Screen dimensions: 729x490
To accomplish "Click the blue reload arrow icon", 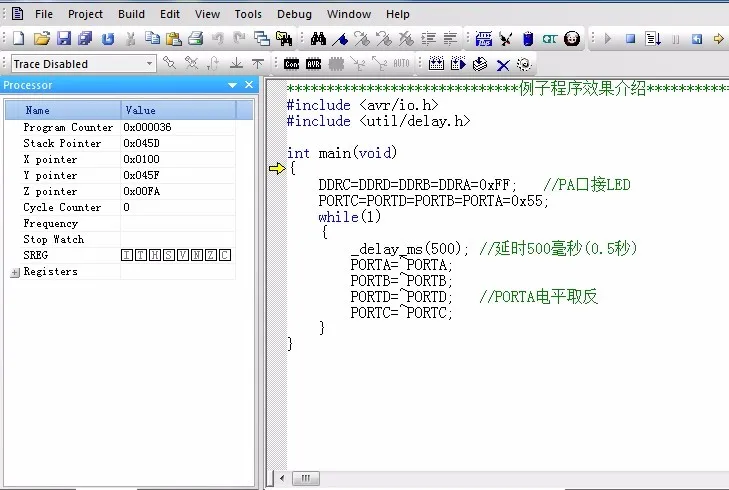I will 108,39.
